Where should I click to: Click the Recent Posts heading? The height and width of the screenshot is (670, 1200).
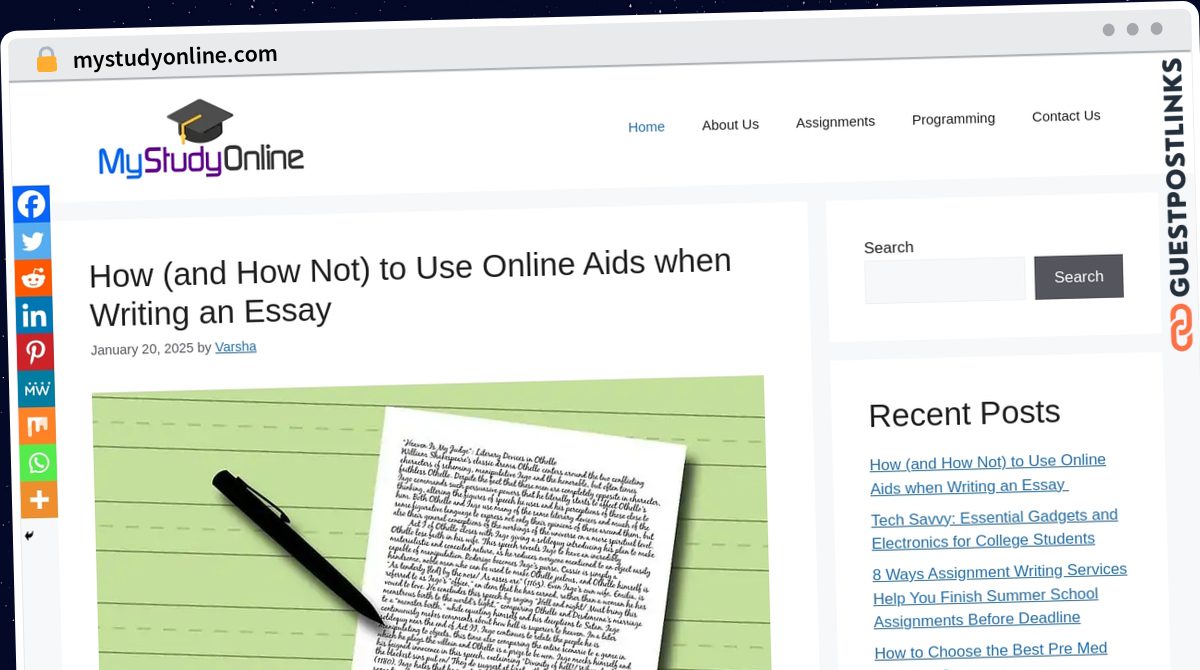964,414
